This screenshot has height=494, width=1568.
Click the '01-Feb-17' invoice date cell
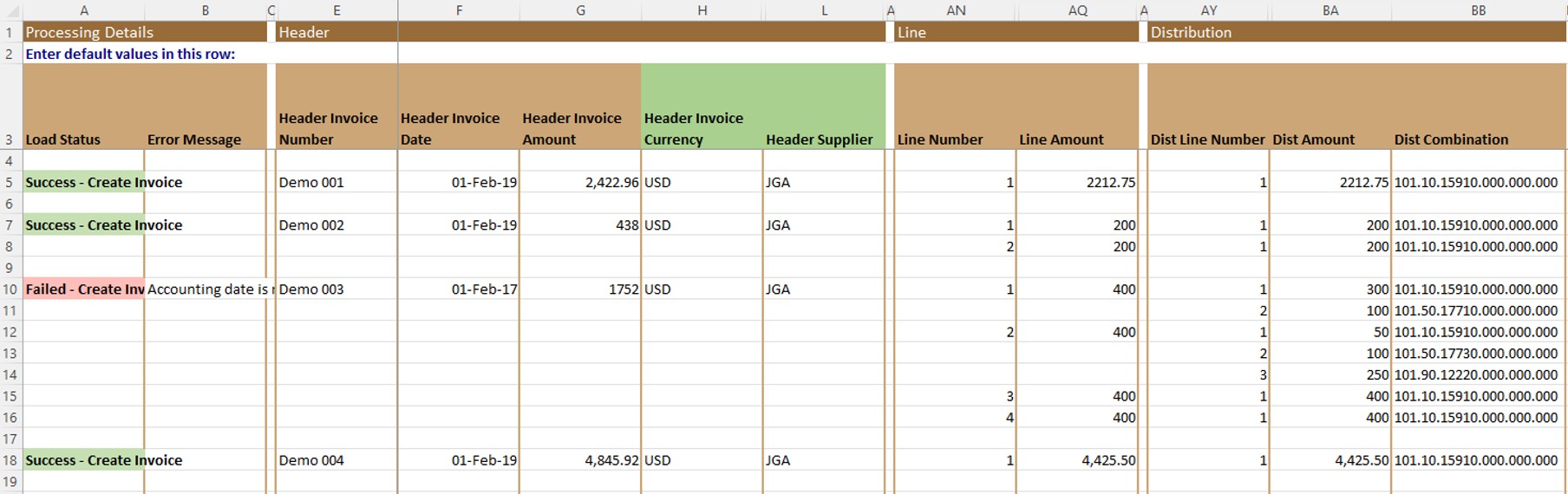(459, 289)
